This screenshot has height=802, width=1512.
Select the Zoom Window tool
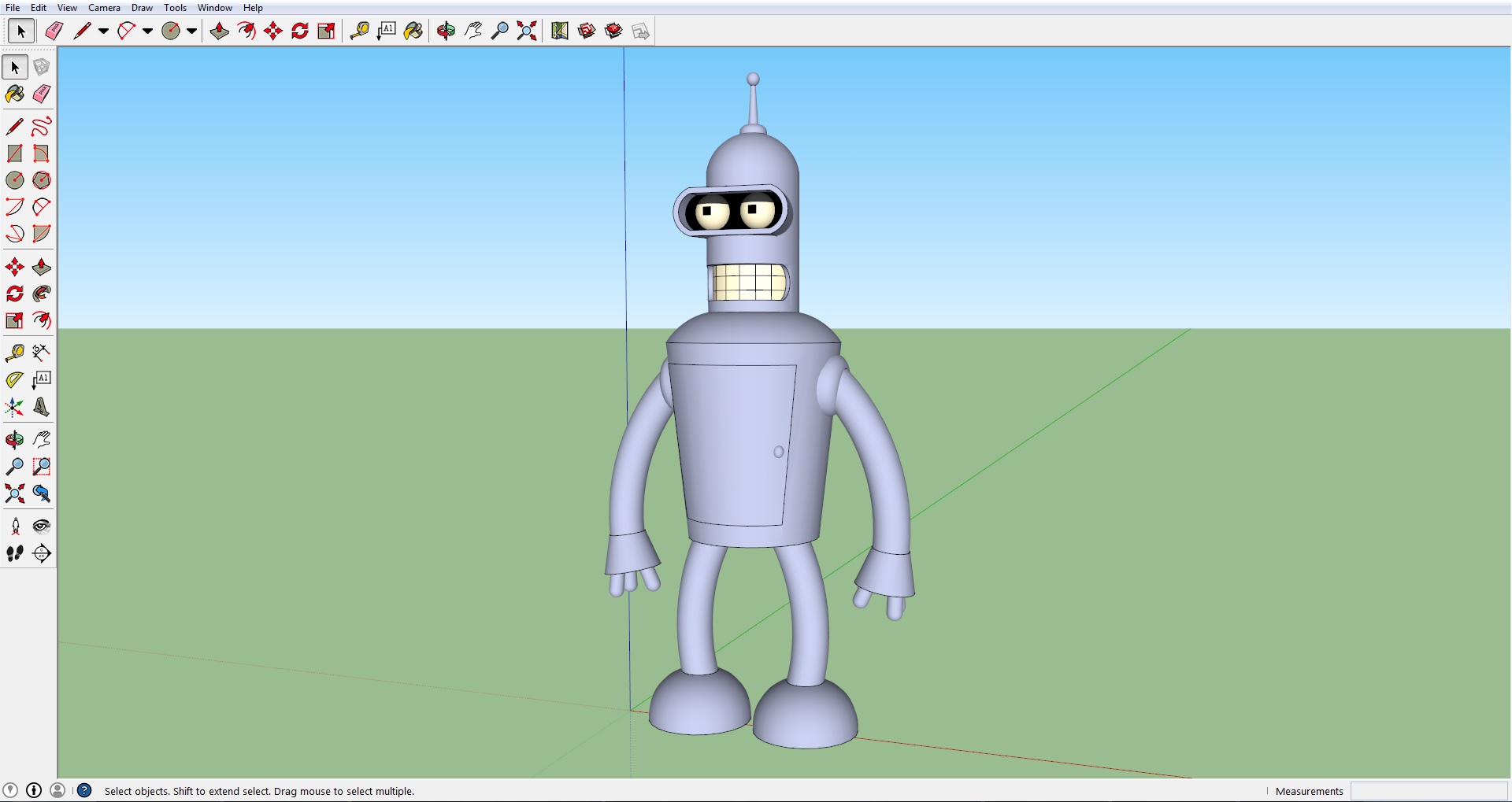click(x=42, y=467)
